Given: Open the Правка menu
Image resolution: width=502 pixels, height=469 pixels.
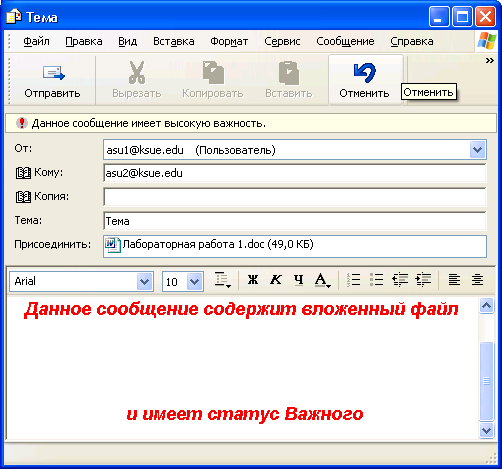Looking at the screenshot, I should tap(84, 41).
